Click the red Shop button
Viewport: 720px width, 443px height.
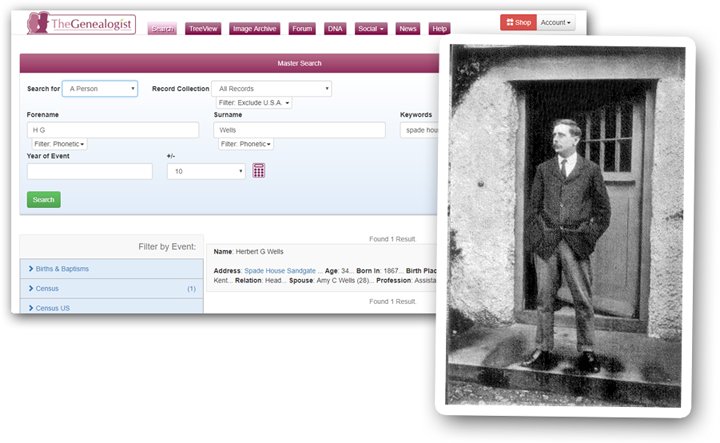(518, 22)
